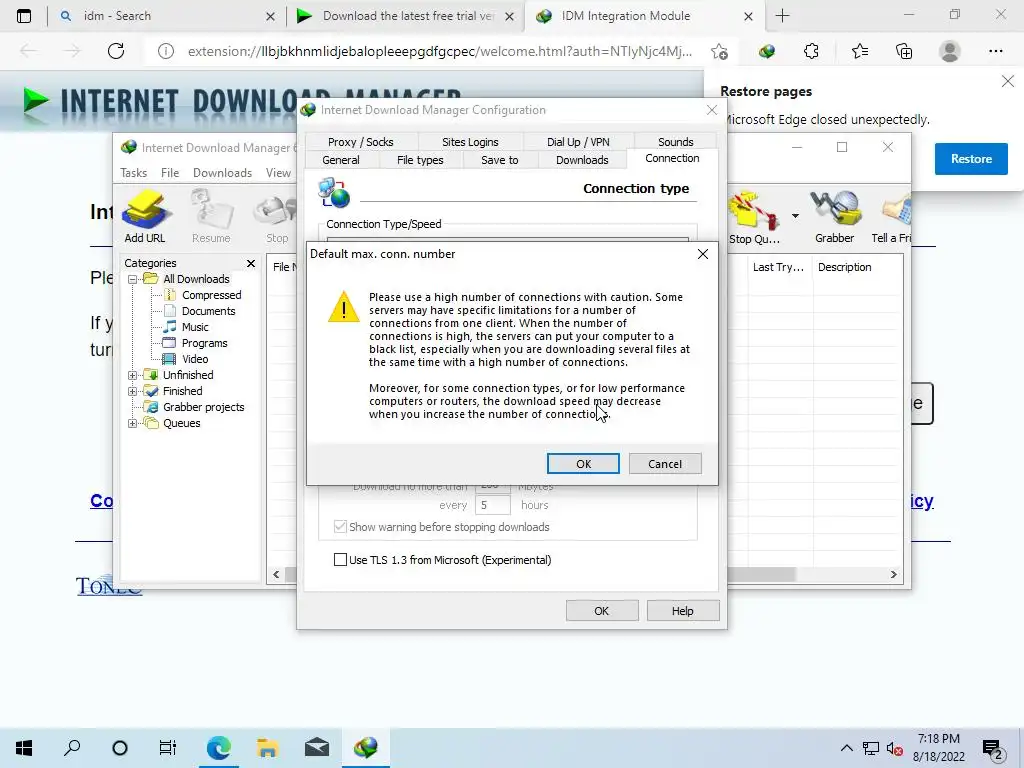Click the Stop toolbar icon
Viewport: 1024px width, 768px height.
[x=278, y=216]
